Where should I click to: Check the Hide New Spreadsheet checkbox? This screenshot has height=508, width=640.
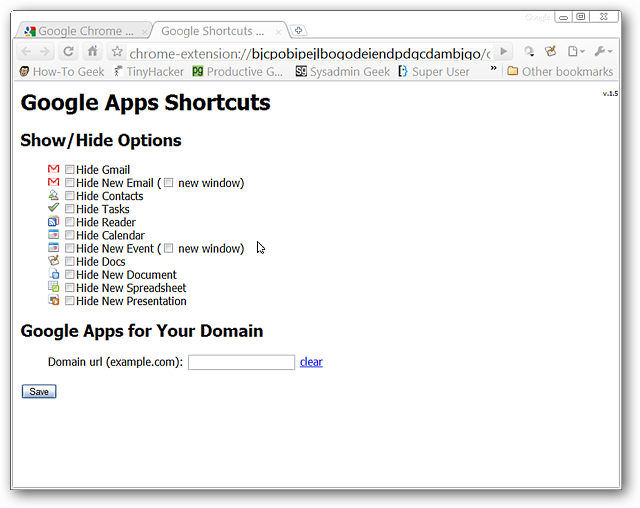[x=70, y=287]
